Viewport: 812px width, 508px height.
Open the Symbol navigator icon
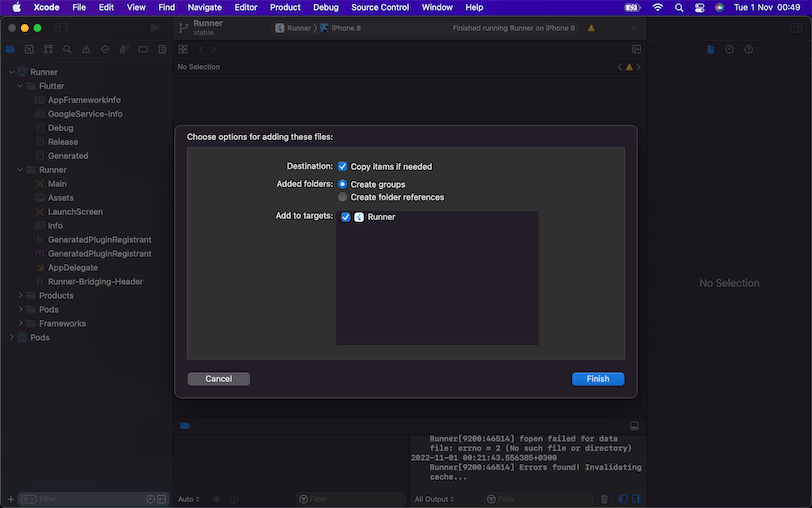pyautogui.click(x=48, y=49)
